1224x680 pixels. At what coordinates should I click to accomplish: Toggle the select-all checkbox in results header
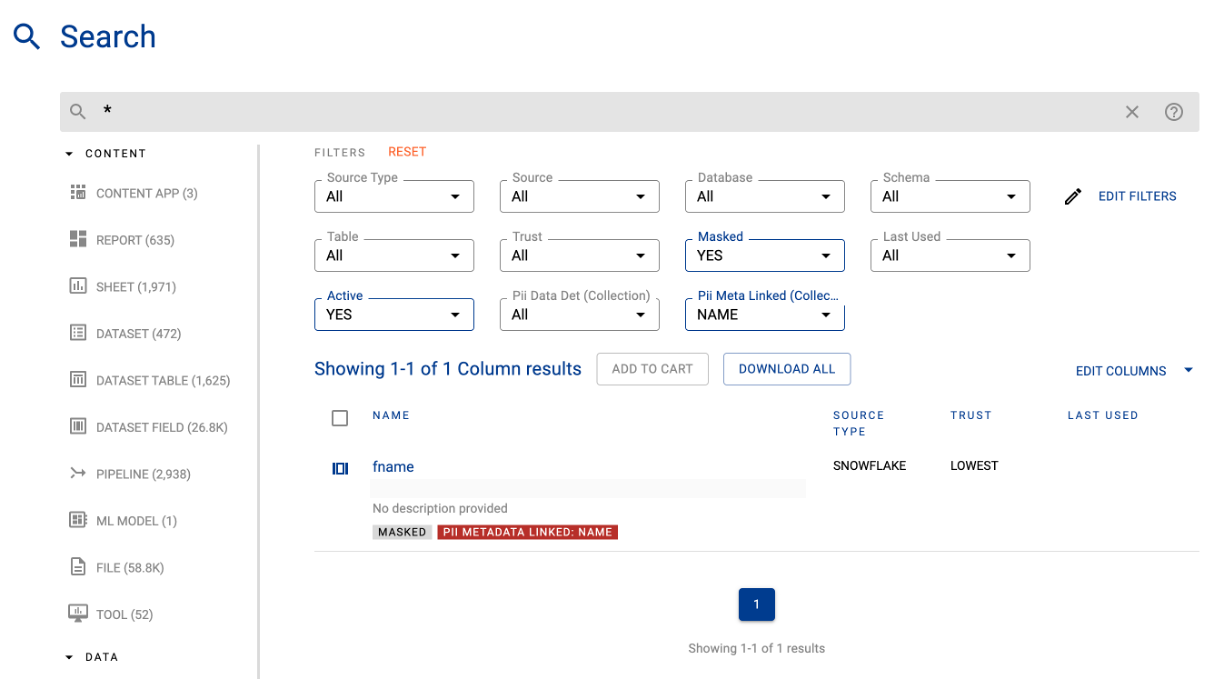(x=340, y=418)
